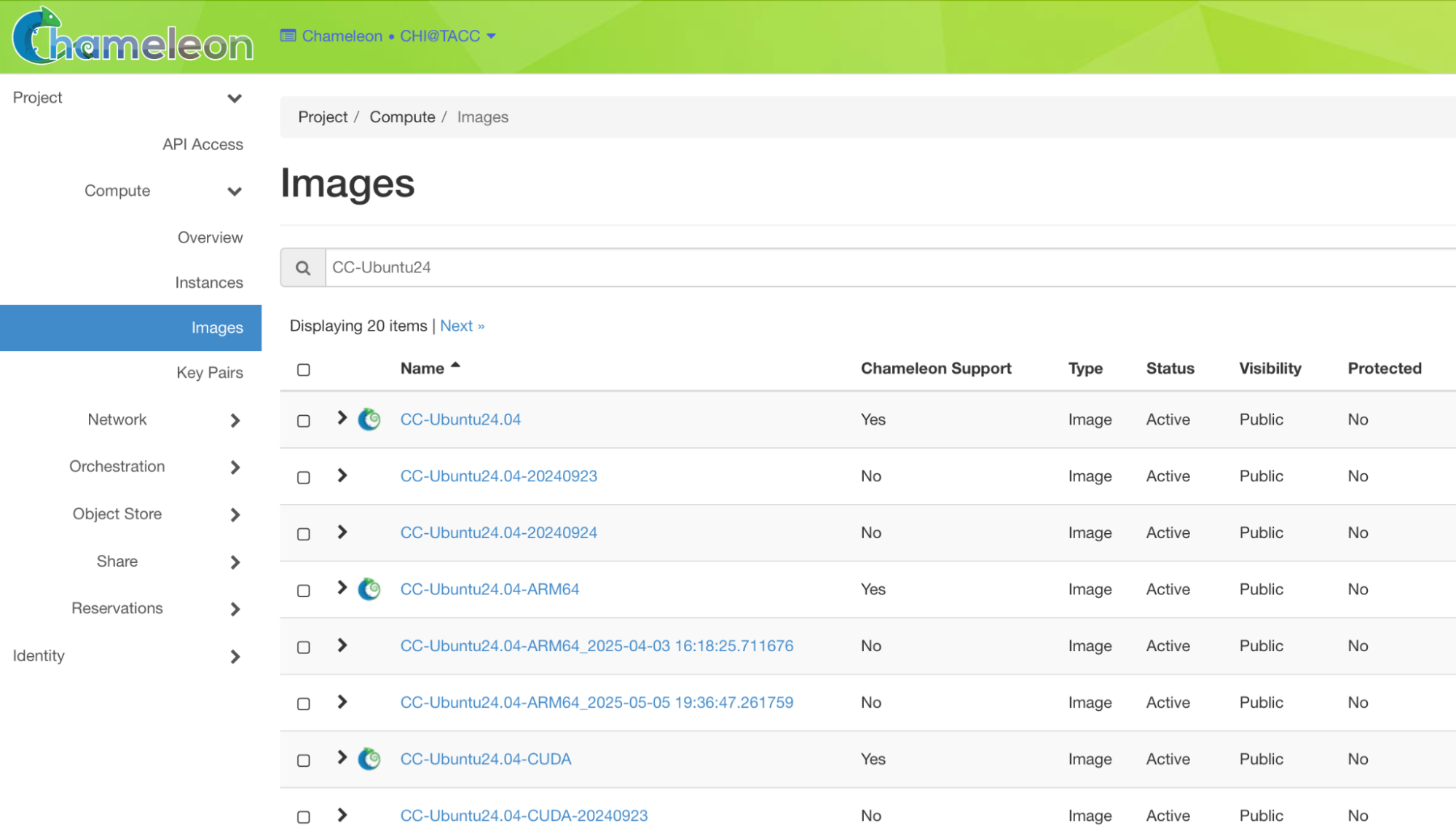This screenshot has height=839, width=1456.
Task: Expand the ARM64_2025-04-03 image row
Action: click(342, 645)
